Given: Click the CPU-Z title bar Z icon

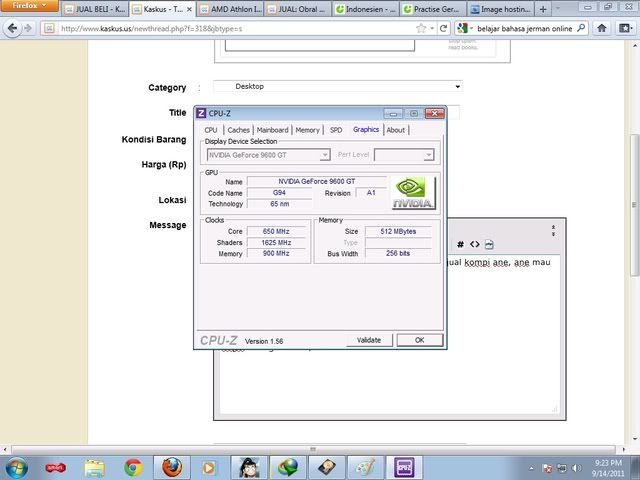Looking at the screenshot, I should click(x=201, y=113).
